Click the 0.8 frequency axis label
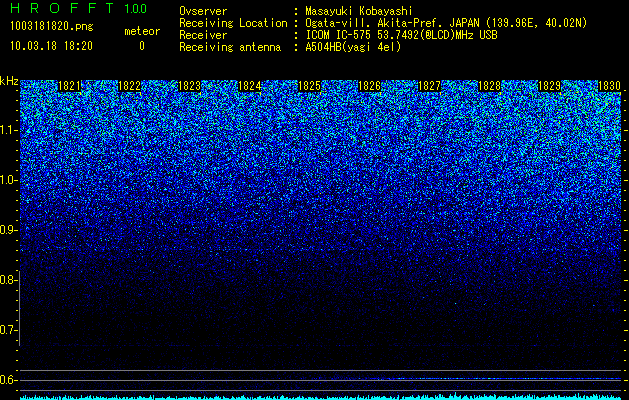Image resolution: width=629 pixels, height=400 pixels. click(x=9, y=280)
